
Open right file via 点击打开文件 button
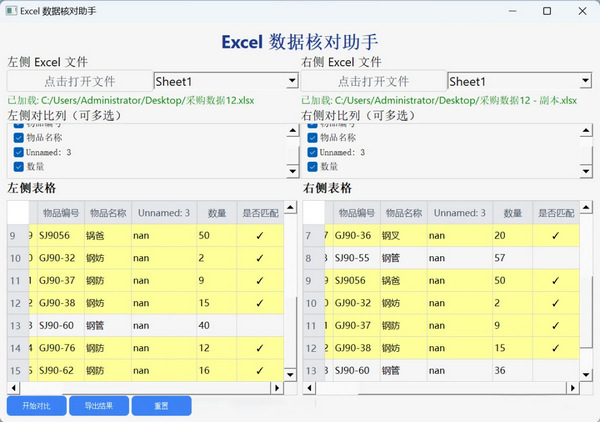(x=374, y=81)
